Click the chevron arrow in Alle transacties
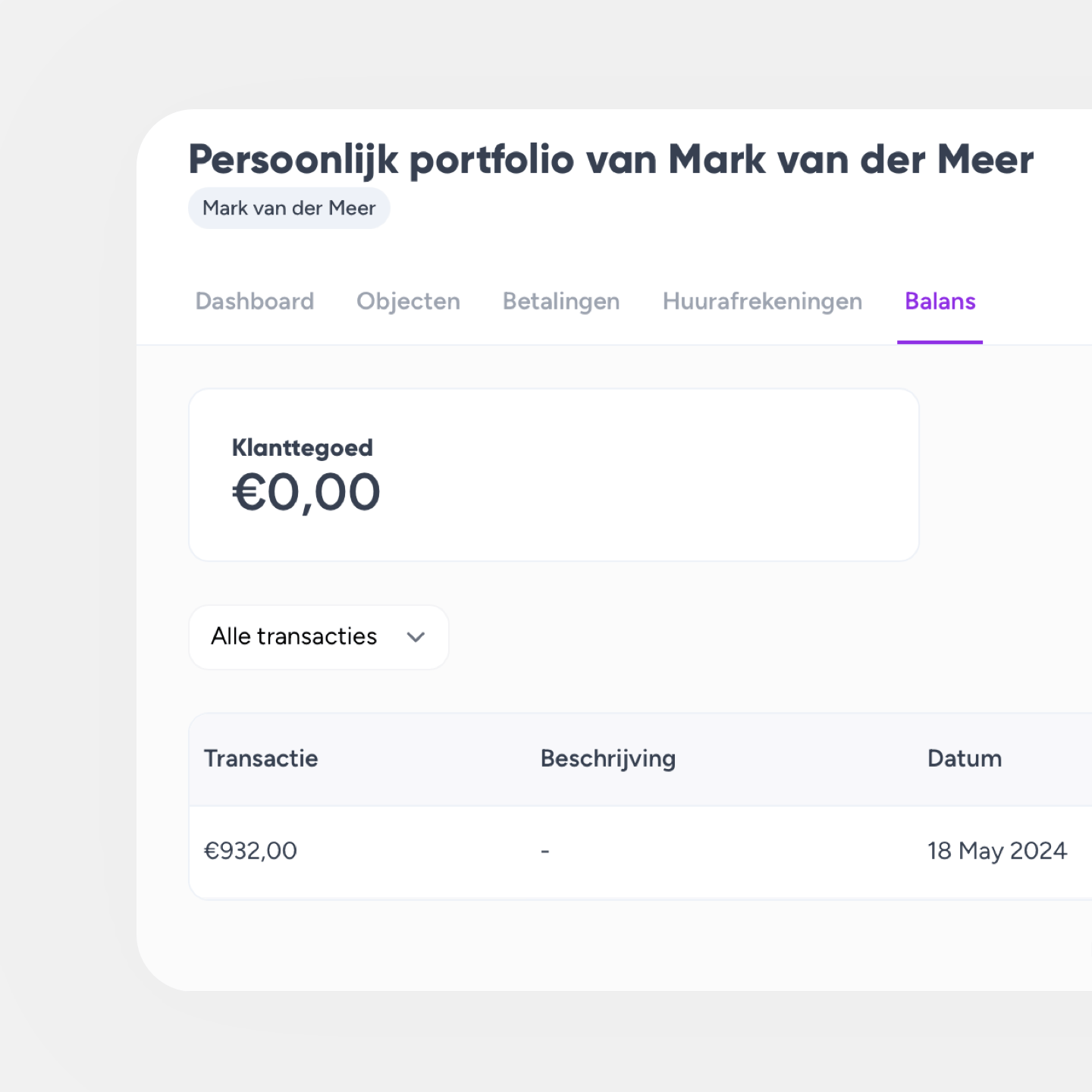Viewport: 1092px width, 1092px height. pyautogui.click(x=416, y=637)
